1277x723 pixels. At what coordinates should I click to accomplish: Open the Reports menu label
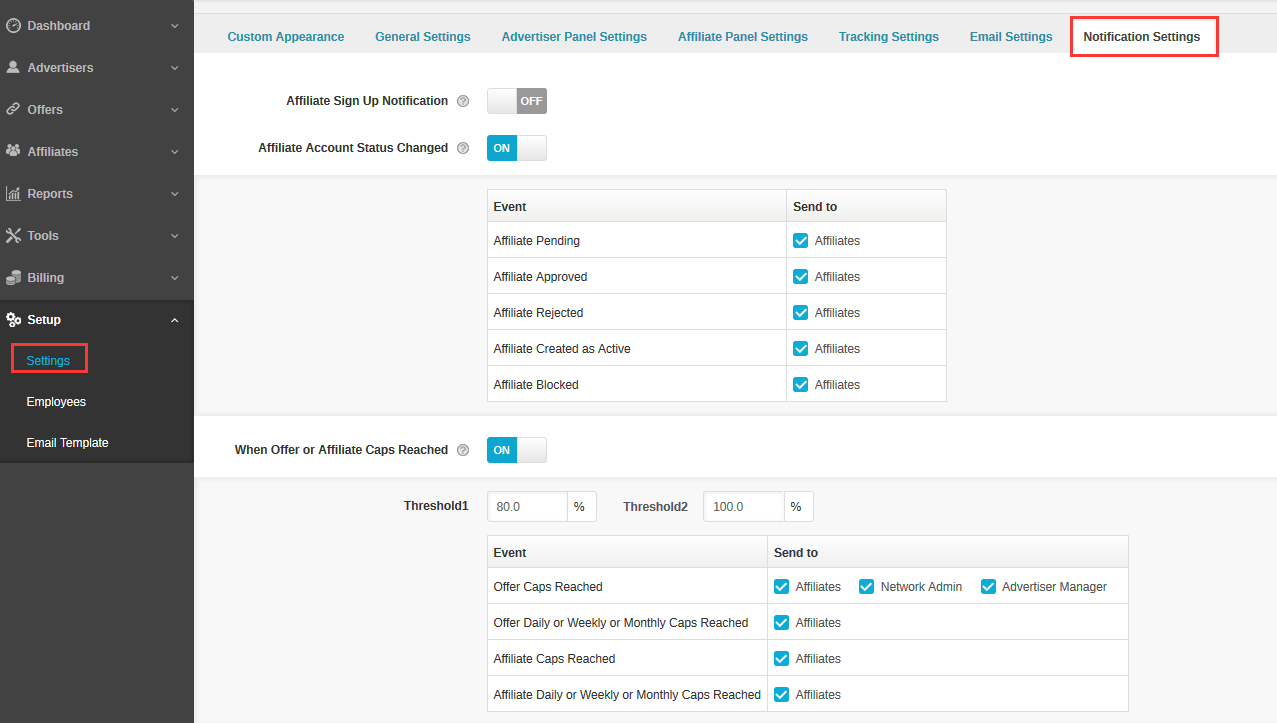[x=50, y=193]
